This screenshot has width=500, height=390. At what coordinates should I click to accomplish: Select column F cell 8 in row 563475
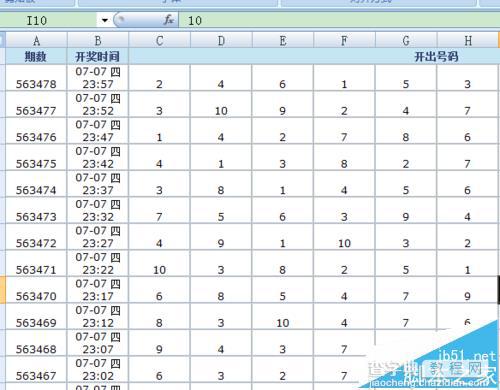344,157
